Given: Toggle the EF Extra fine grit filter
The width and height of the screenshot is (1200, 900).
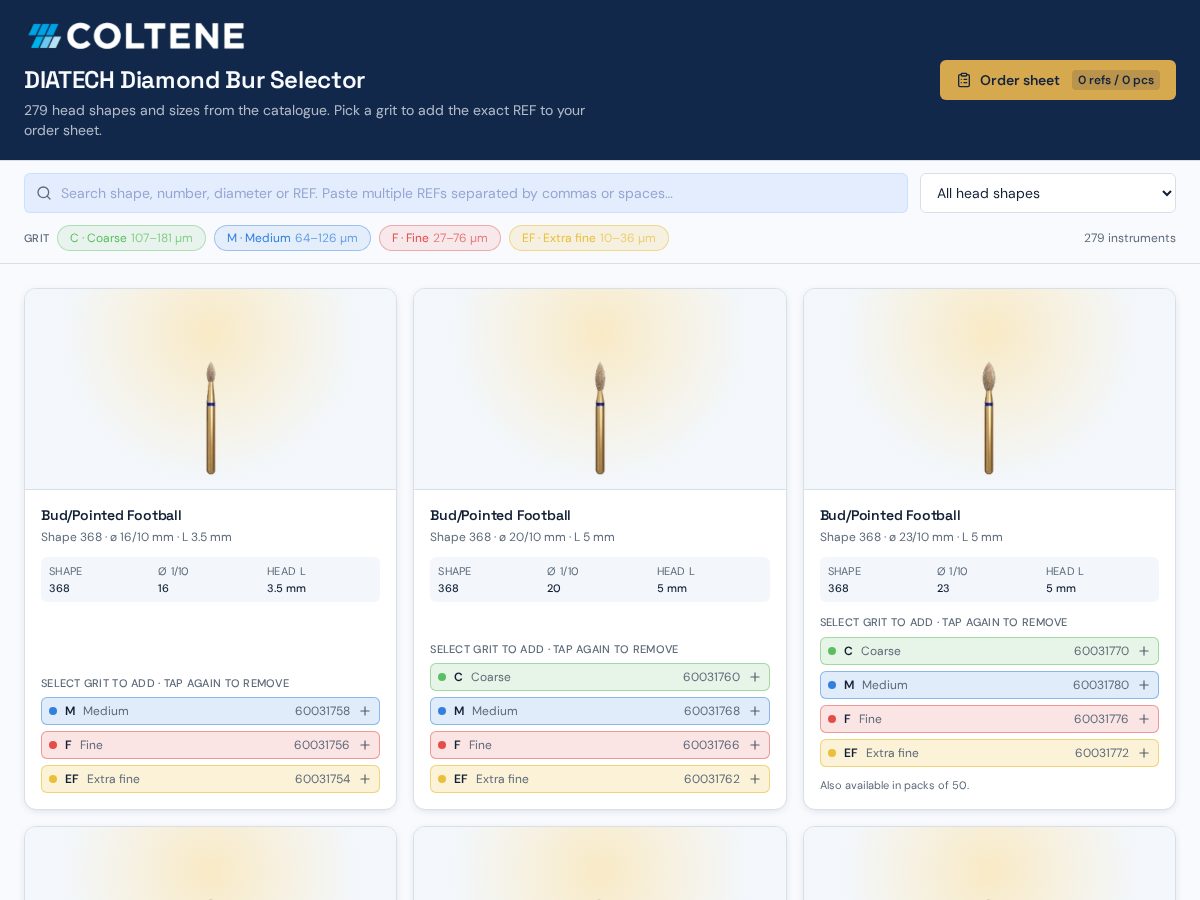Looking at the screenshot, I should (x=589, y=238).
